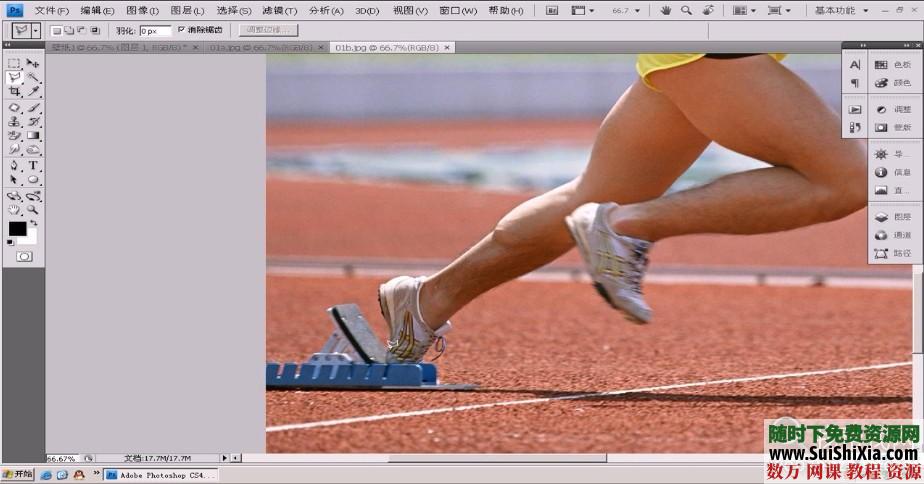Toggle the anti-alias (消除锯齿) checkbox
Viewport: 924px width, 484px height.
click(181, 29)
